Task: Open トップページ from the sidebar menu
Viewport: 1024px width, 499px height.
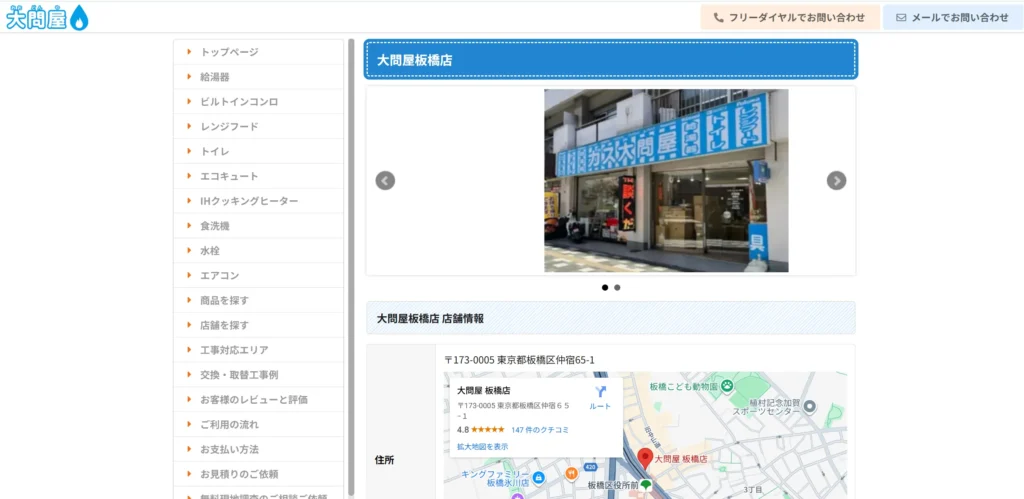Action: point(229,52)
